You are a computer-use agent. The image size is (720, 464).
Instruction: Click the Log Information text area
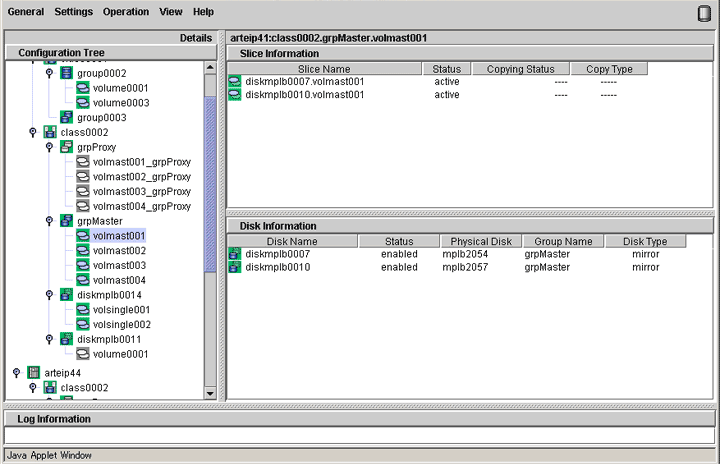pos(360,435)
